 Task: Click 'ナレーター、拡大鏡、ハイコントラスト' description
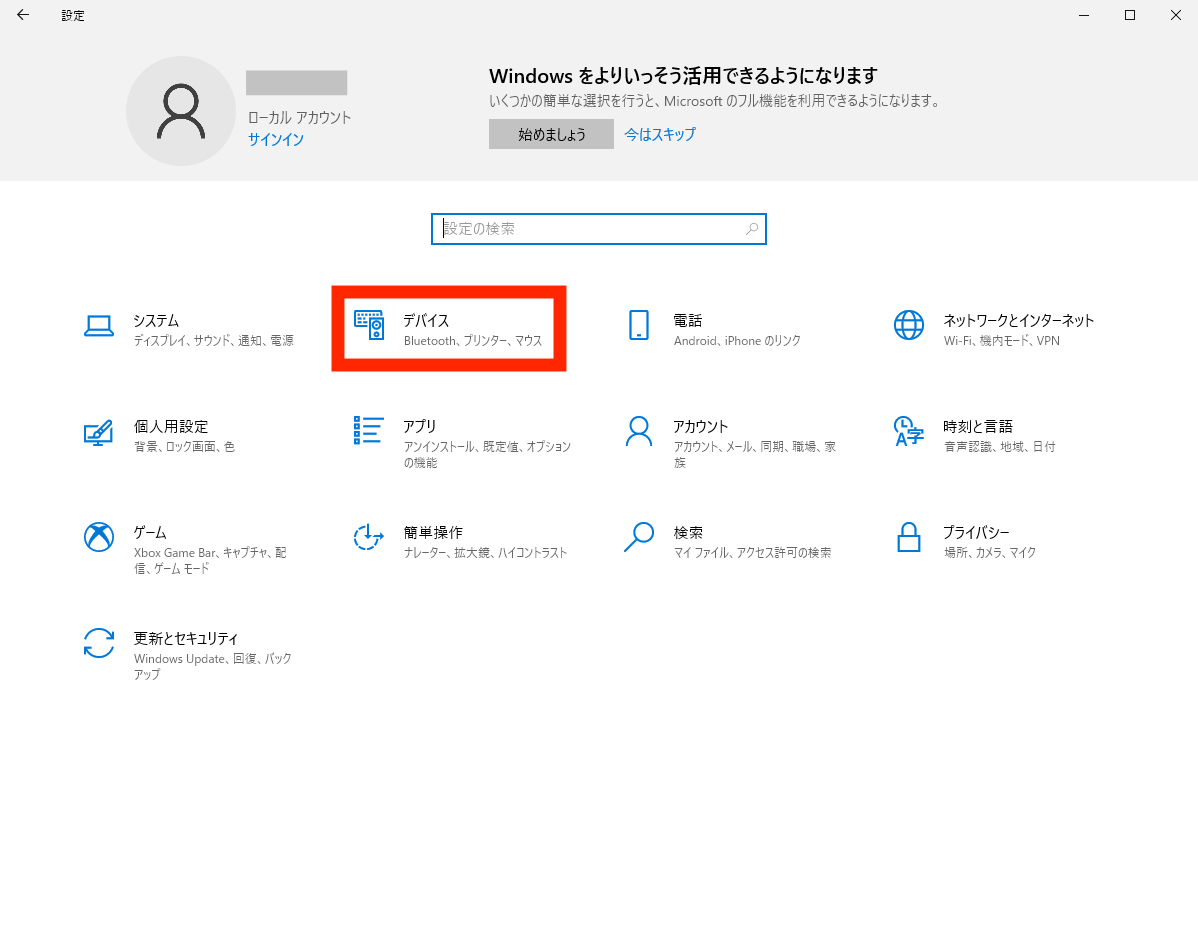485,552
